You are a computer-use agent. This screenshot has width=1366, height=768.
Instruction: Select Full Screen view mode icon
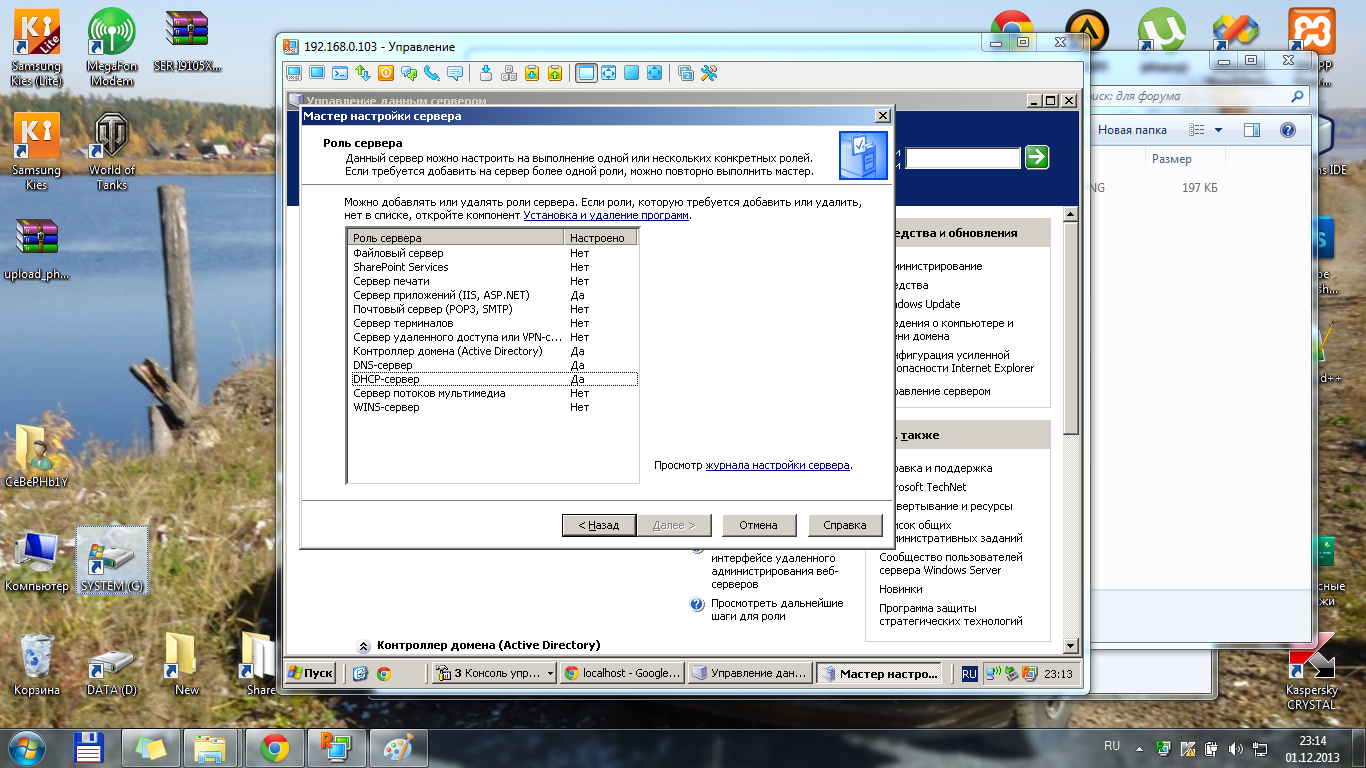(632, 73)
